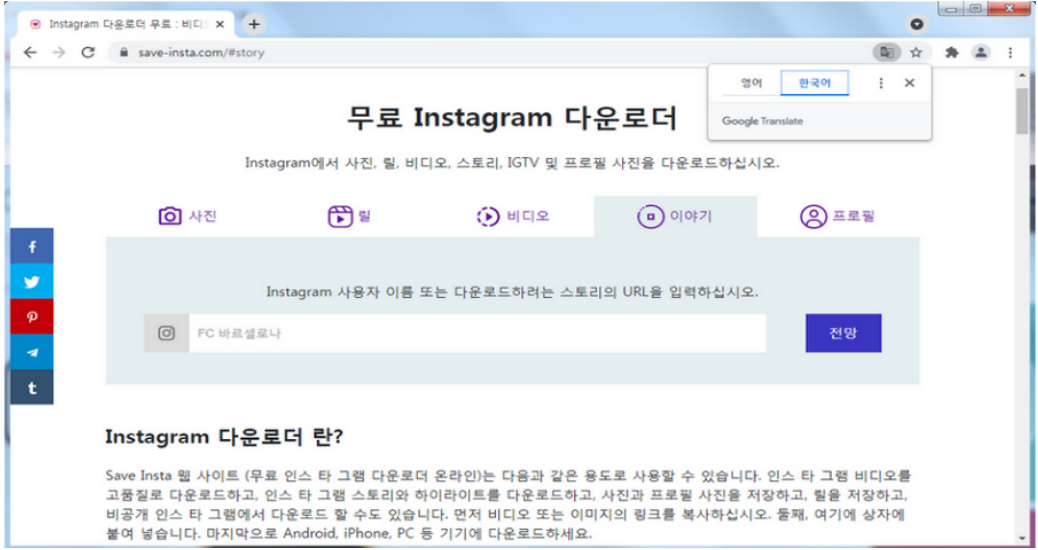Select 한국어 in translate popup
The height and width of the screenshot is (550, 1038).
click(814, 83)
